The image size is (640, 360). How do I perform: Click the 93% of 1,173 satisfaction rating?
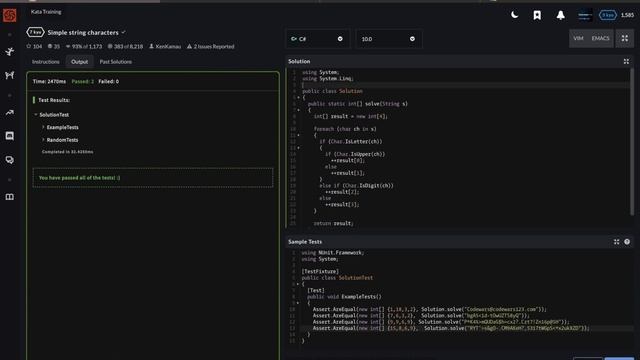[84, 47]
